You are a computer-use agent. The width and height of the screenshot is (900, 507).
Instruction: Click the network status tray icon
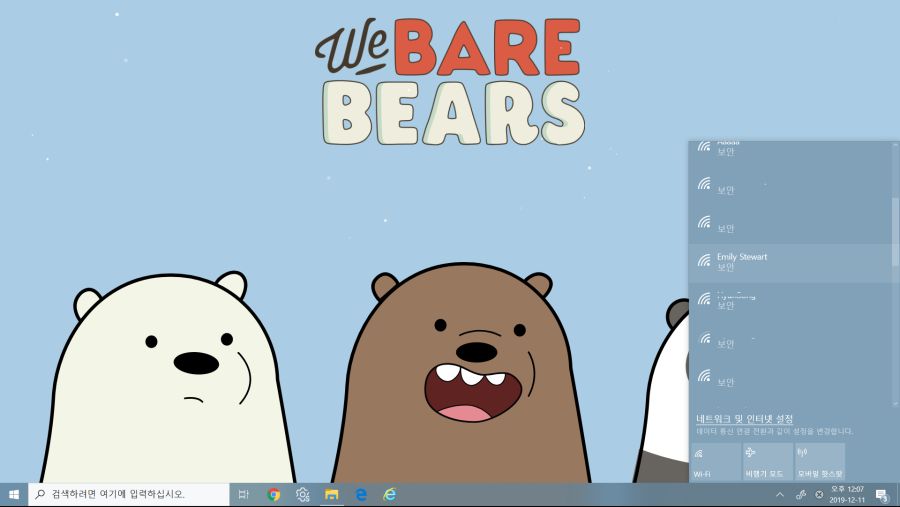coord(801,494)
